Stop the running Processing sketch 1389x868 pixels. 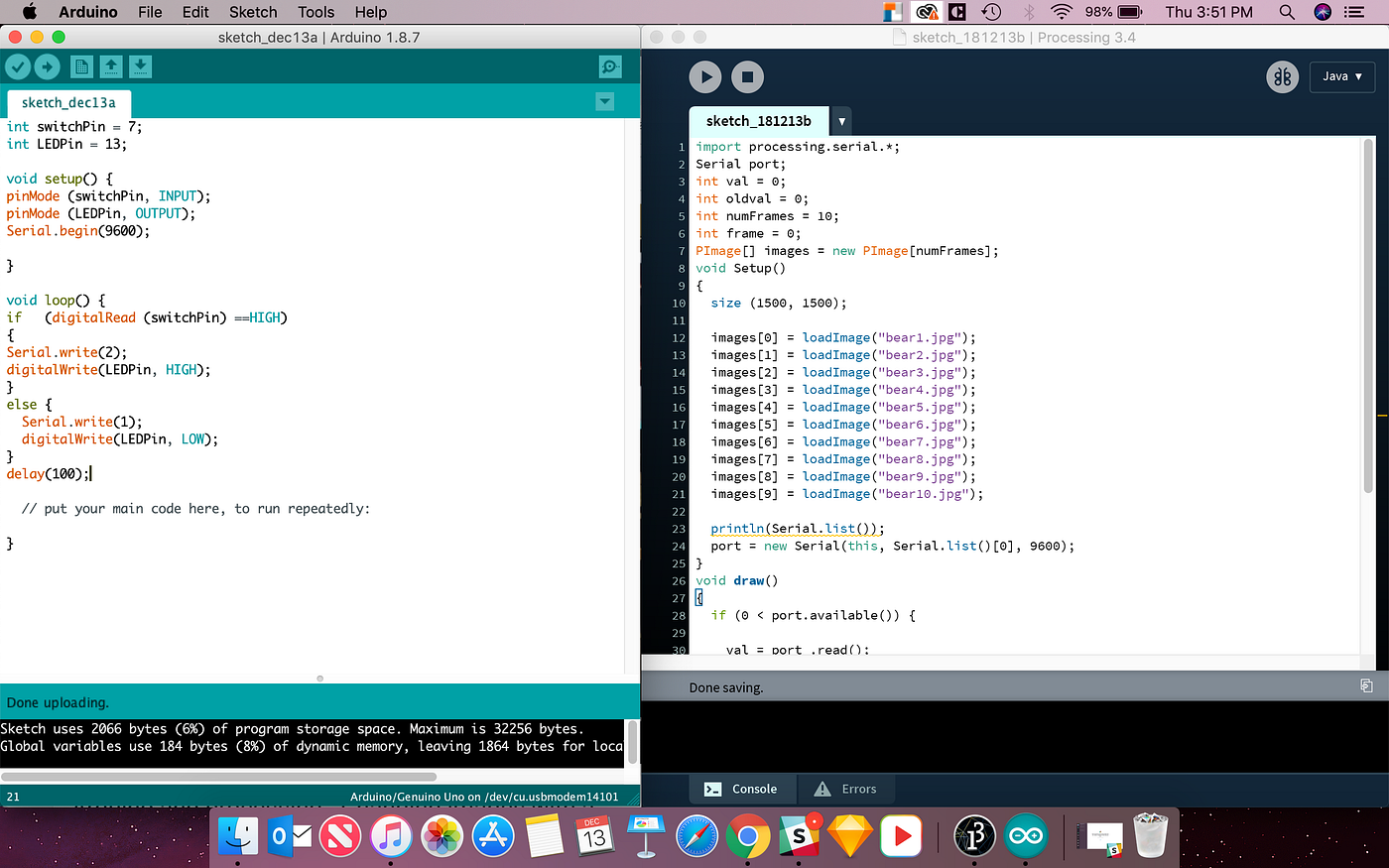747,76
